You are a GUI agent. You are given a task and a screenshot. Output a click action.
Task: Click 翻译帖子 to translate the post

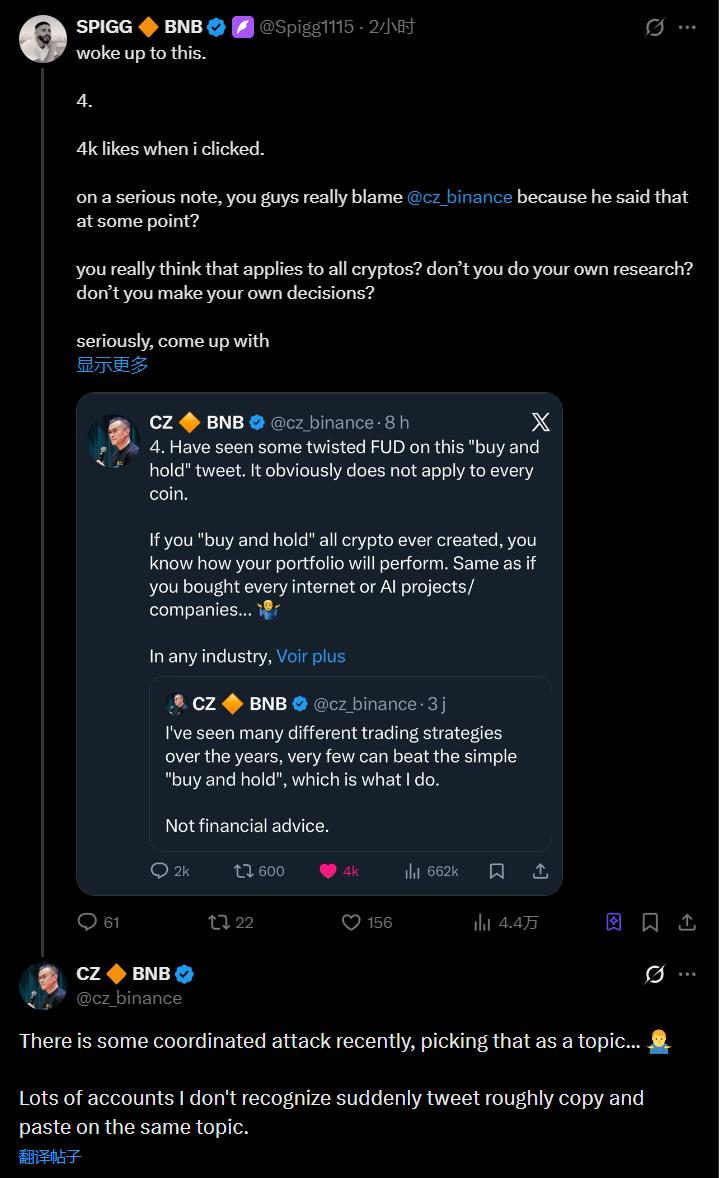click(50, 1157)
